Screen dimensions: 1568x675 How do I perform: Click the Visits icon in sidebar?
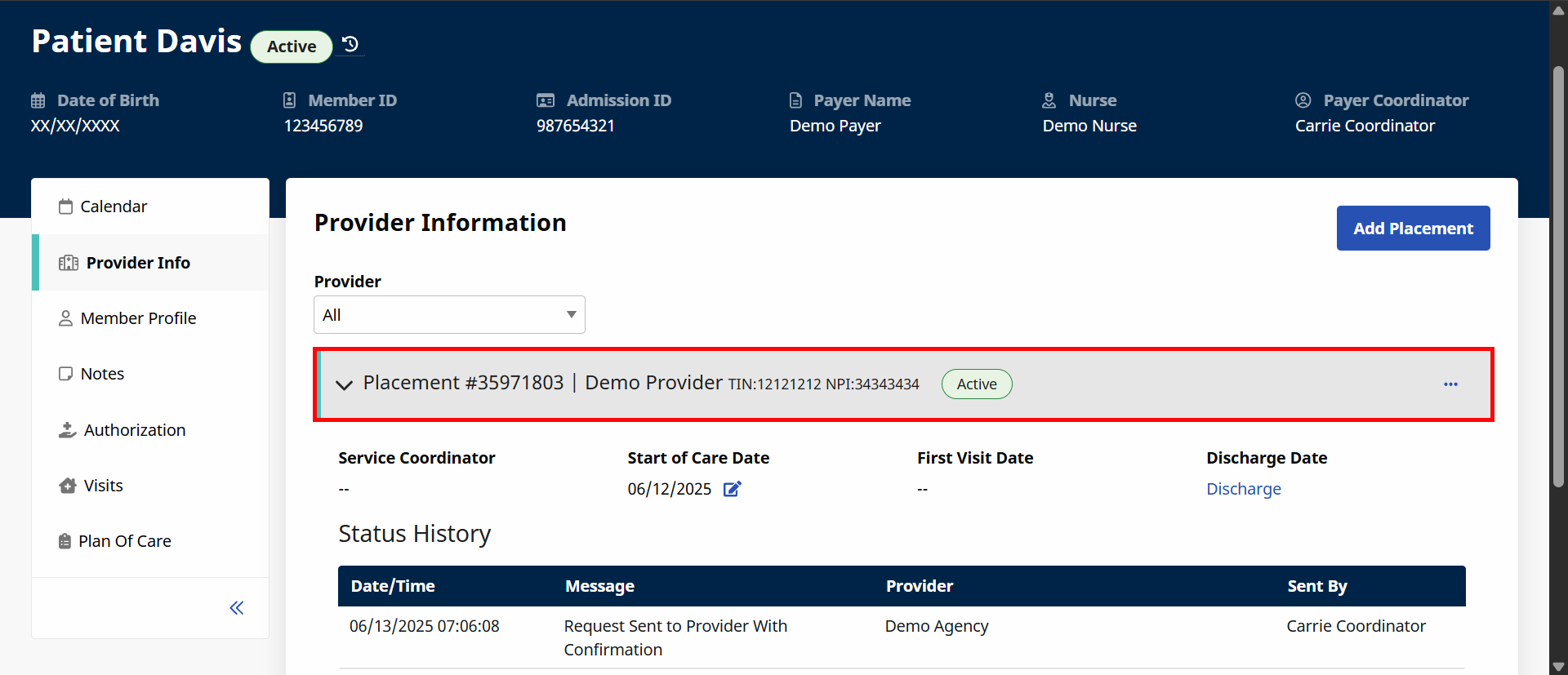tap(67, 486)
